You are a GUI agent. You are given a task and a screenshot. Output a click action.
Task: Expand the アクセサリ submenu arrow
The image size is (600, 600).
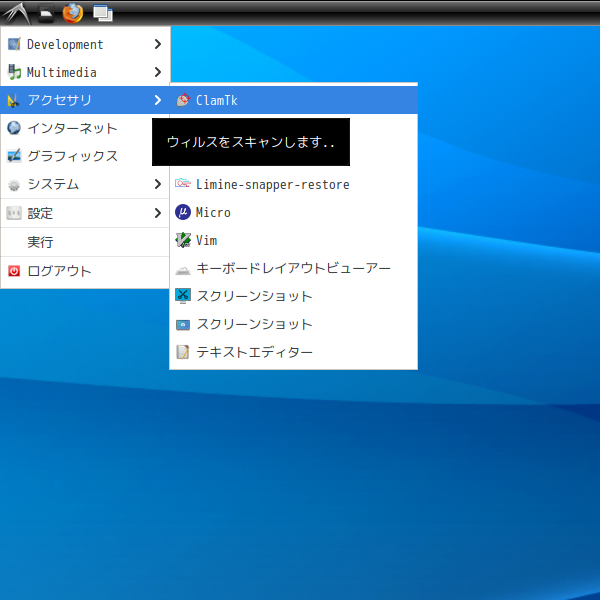pyautogui.click(x=158, y=100)
